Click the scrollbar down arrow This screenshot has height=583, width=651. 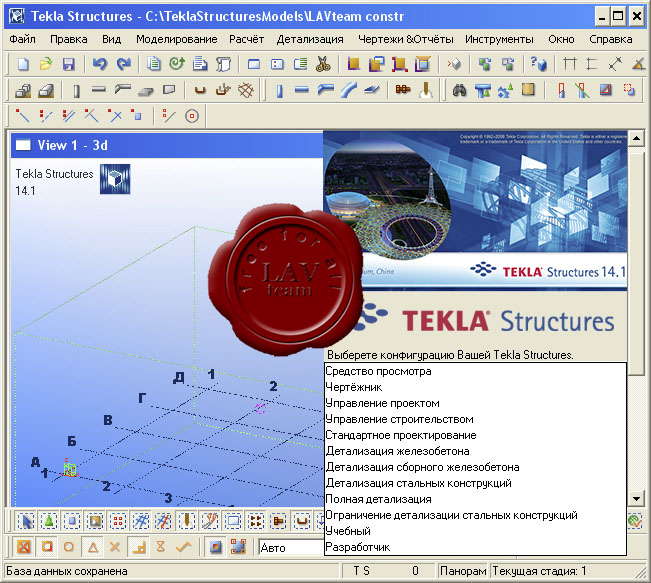[x=636, y=498]
